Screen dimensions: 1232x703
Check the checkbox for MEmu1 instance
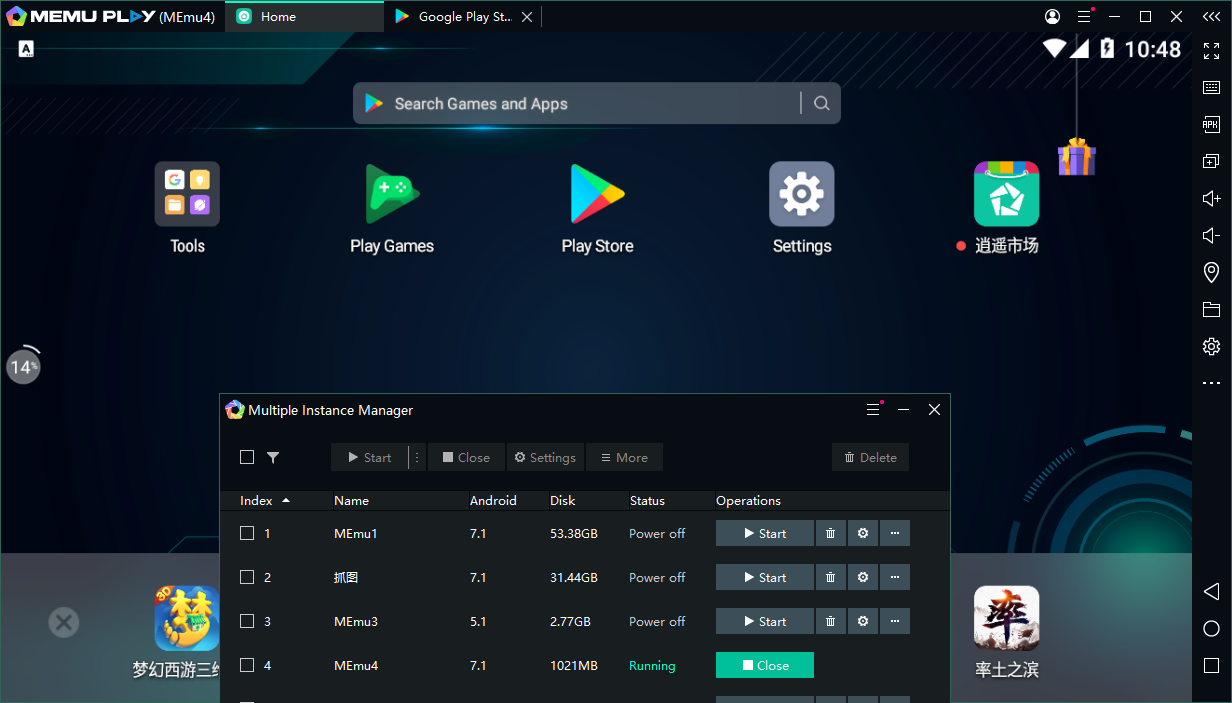247,534
